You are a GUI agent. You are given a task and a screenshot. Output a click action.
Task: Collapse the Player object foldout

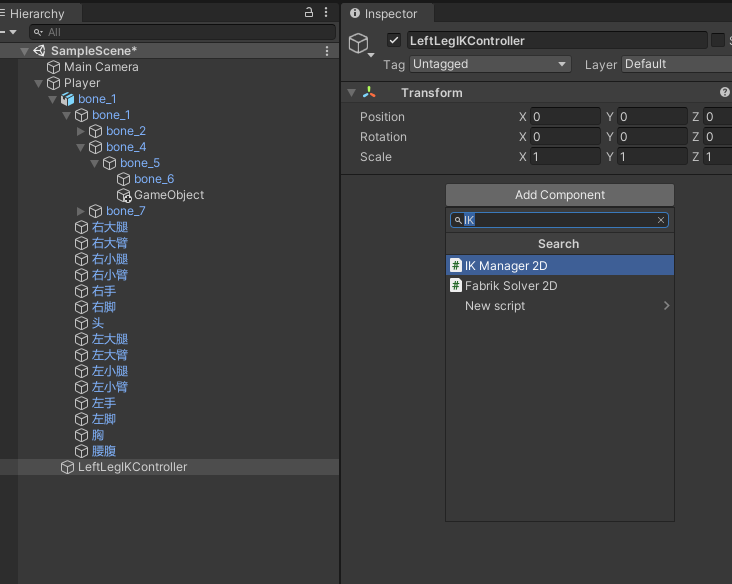(x=38, y=83)
